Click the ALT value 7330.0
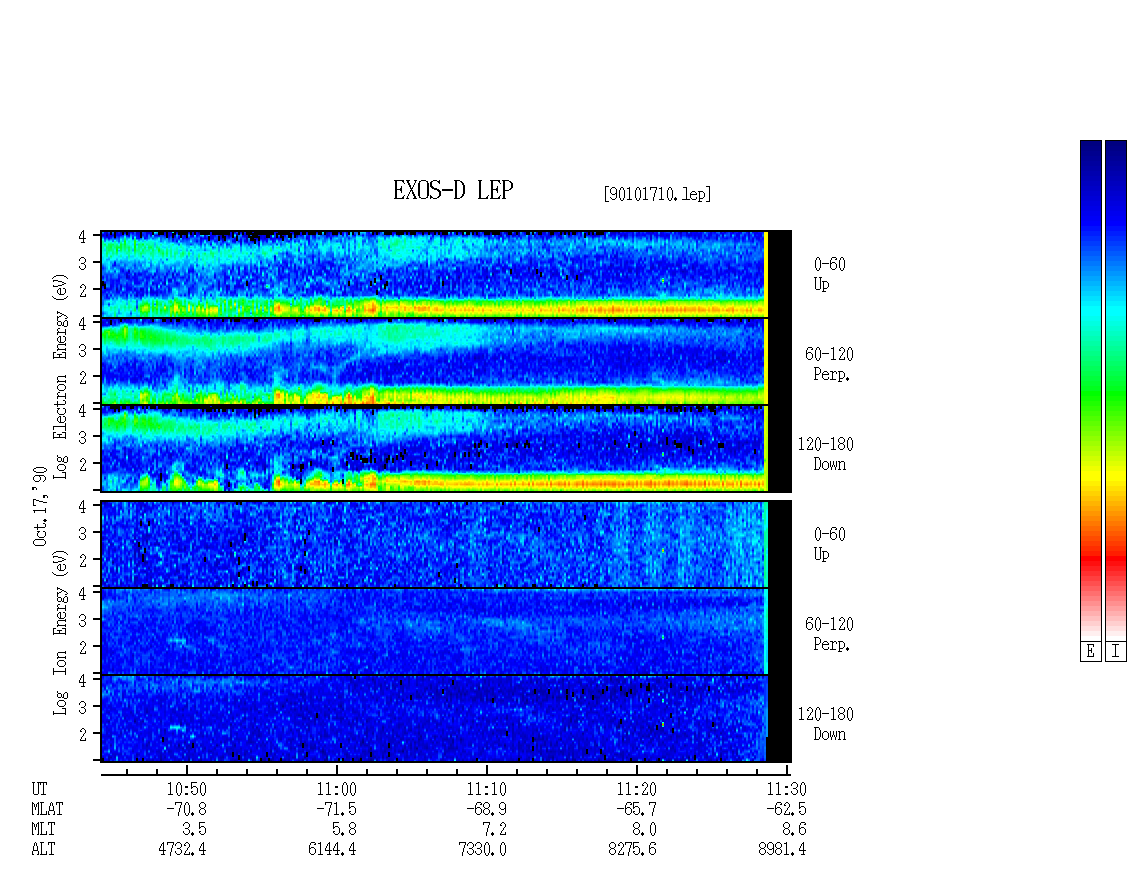This screenshot has width=1130, height=875. [x=482, y=850]
